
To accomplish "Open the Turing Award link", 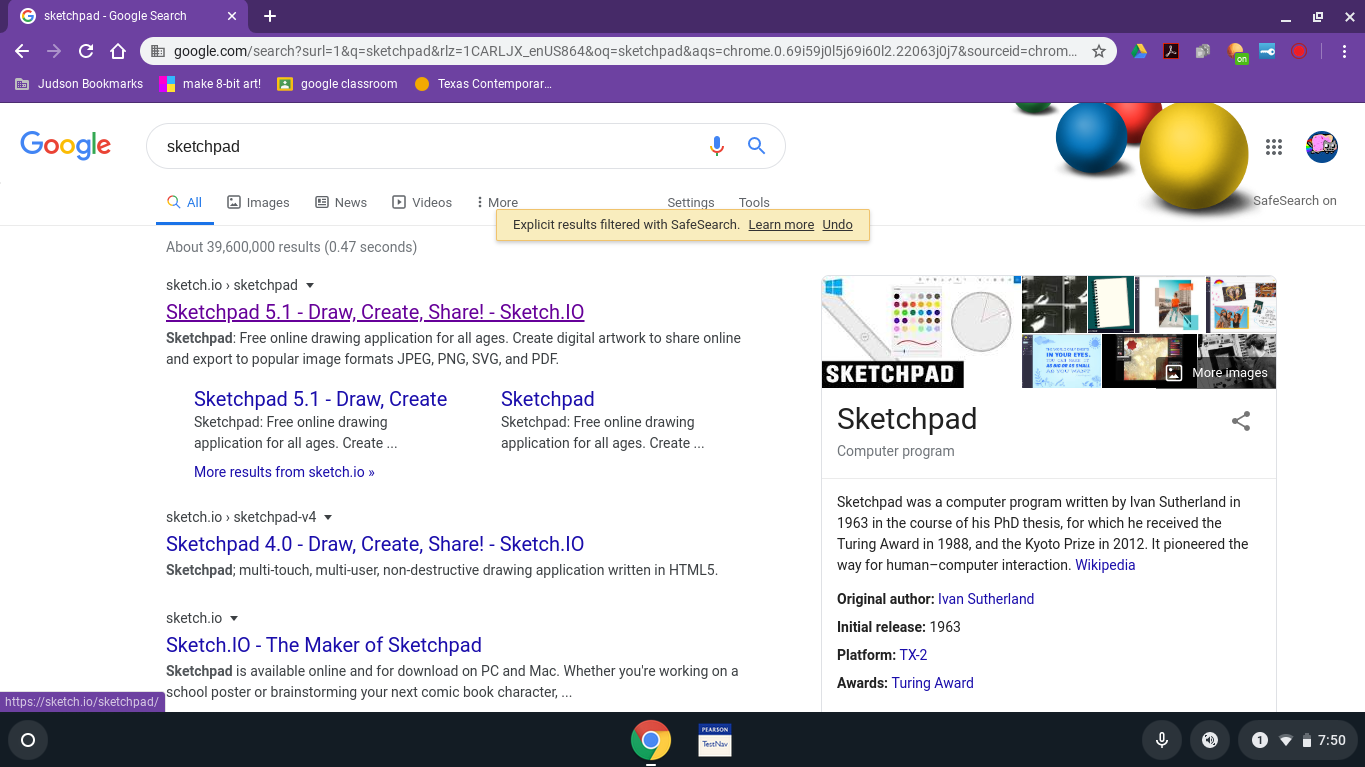I will coord(932,683).
